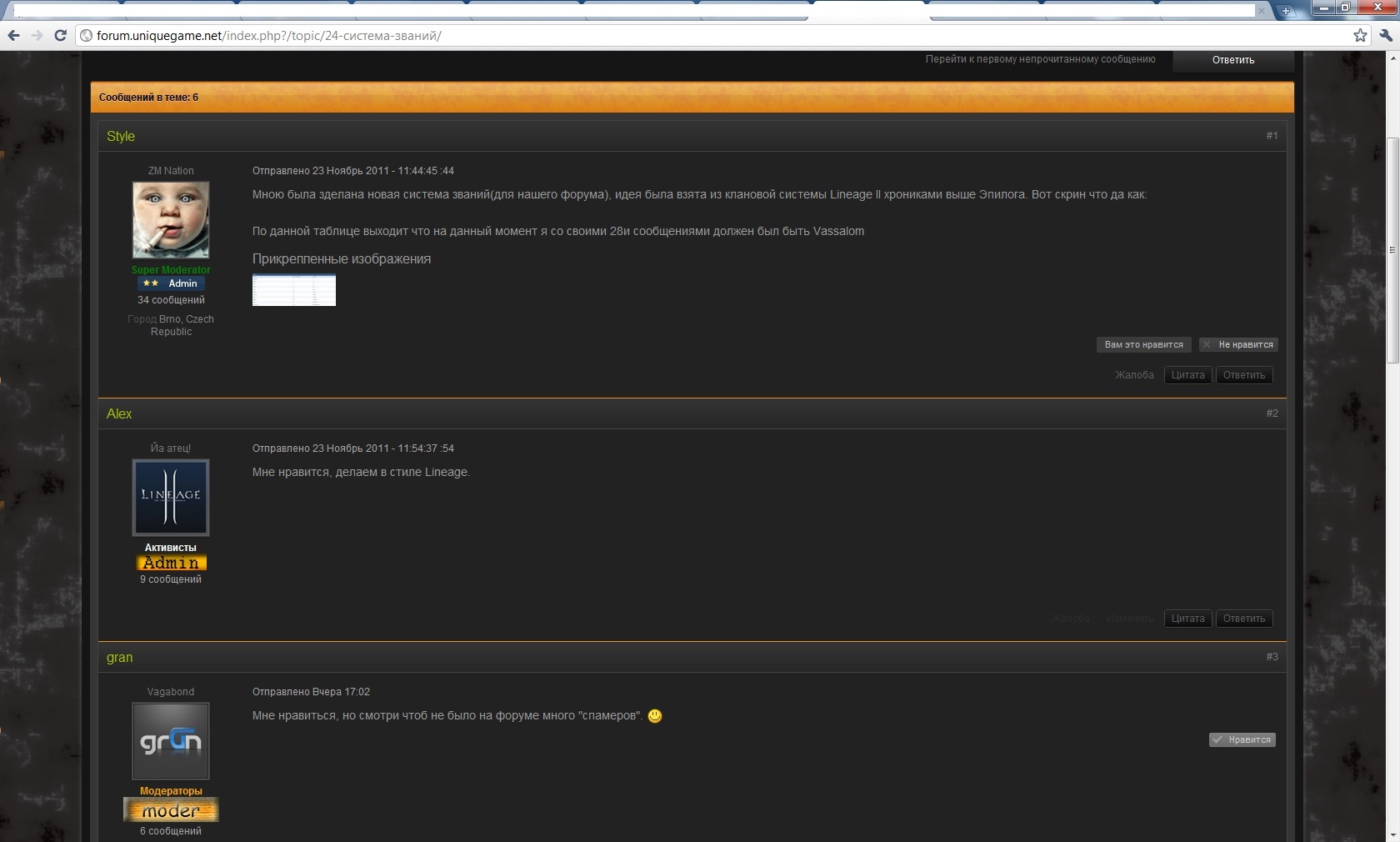This screenshot has width=1400, height=842.
Task: Open the profile of user gran
Action: (119, 657)
